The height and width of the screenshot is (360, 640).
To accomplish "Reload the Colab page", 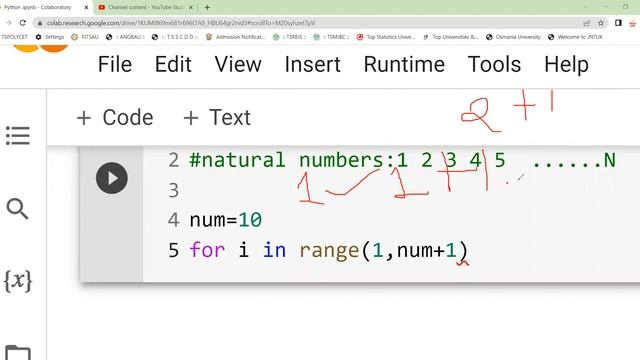I will (x=22, y=23).
